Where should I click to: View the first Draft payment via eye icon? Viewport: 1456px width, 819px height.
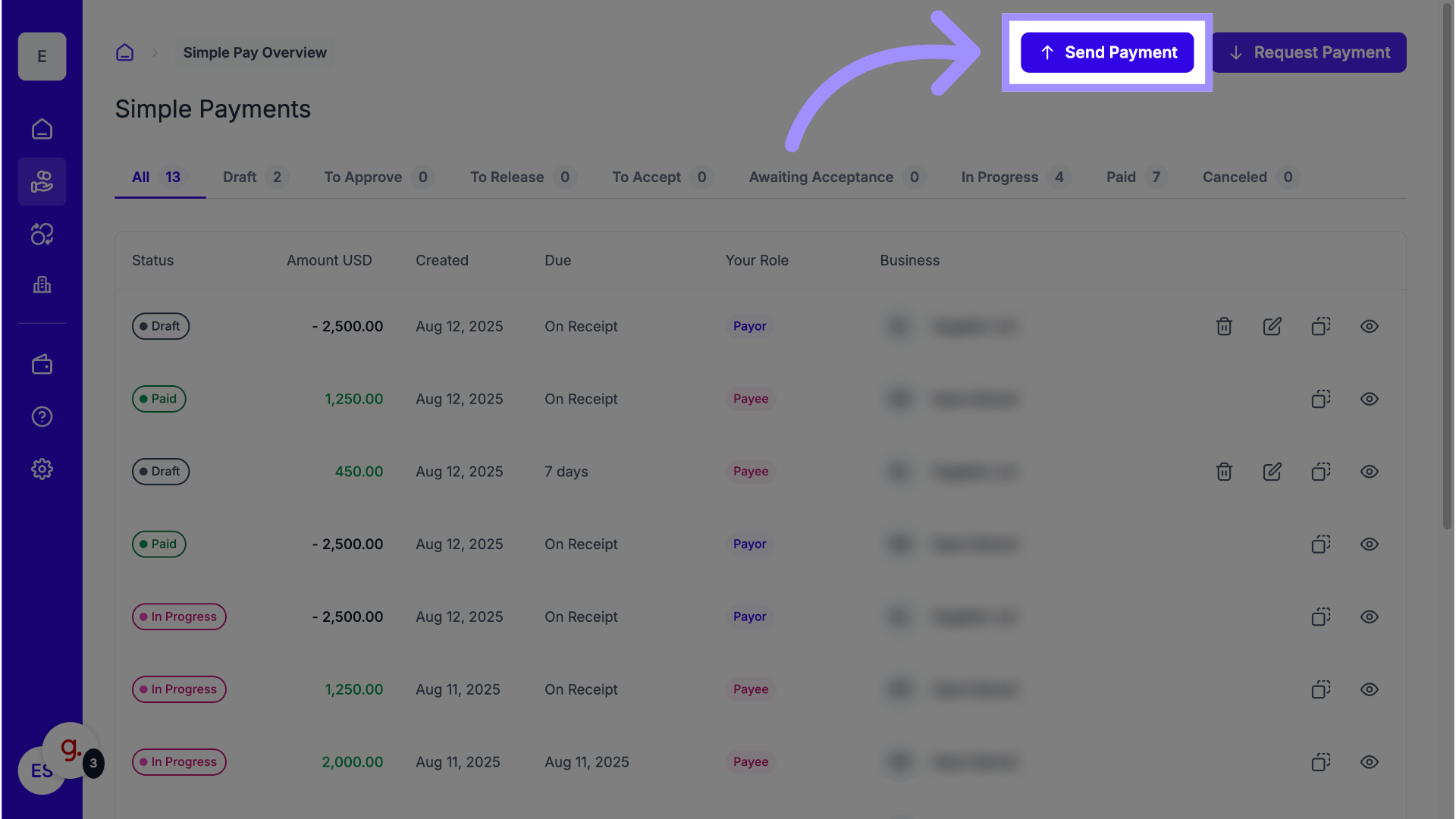coord(1369,326)
